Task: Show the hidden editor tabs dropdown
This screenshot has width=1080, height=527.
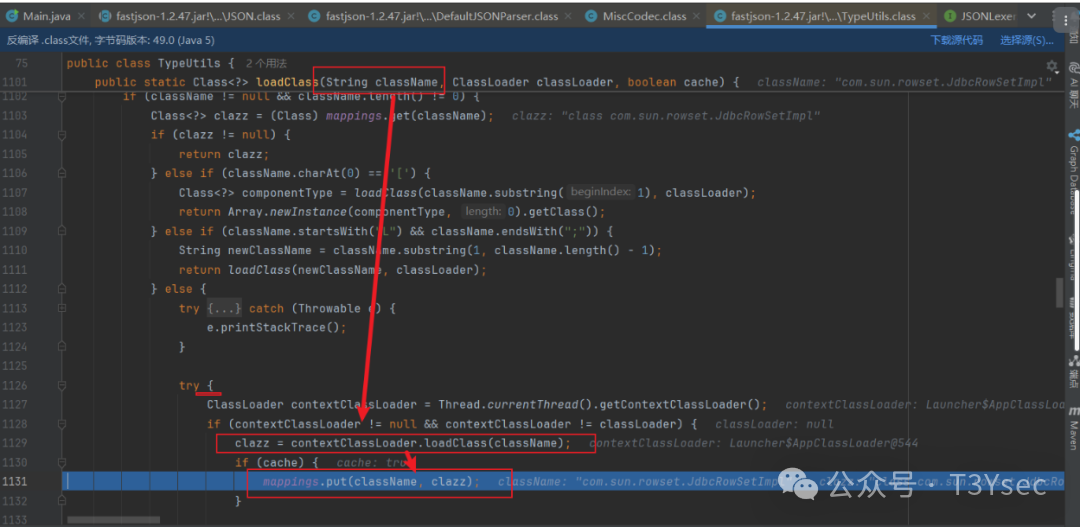Action: pyautogui.click(x=1032, y=15)
